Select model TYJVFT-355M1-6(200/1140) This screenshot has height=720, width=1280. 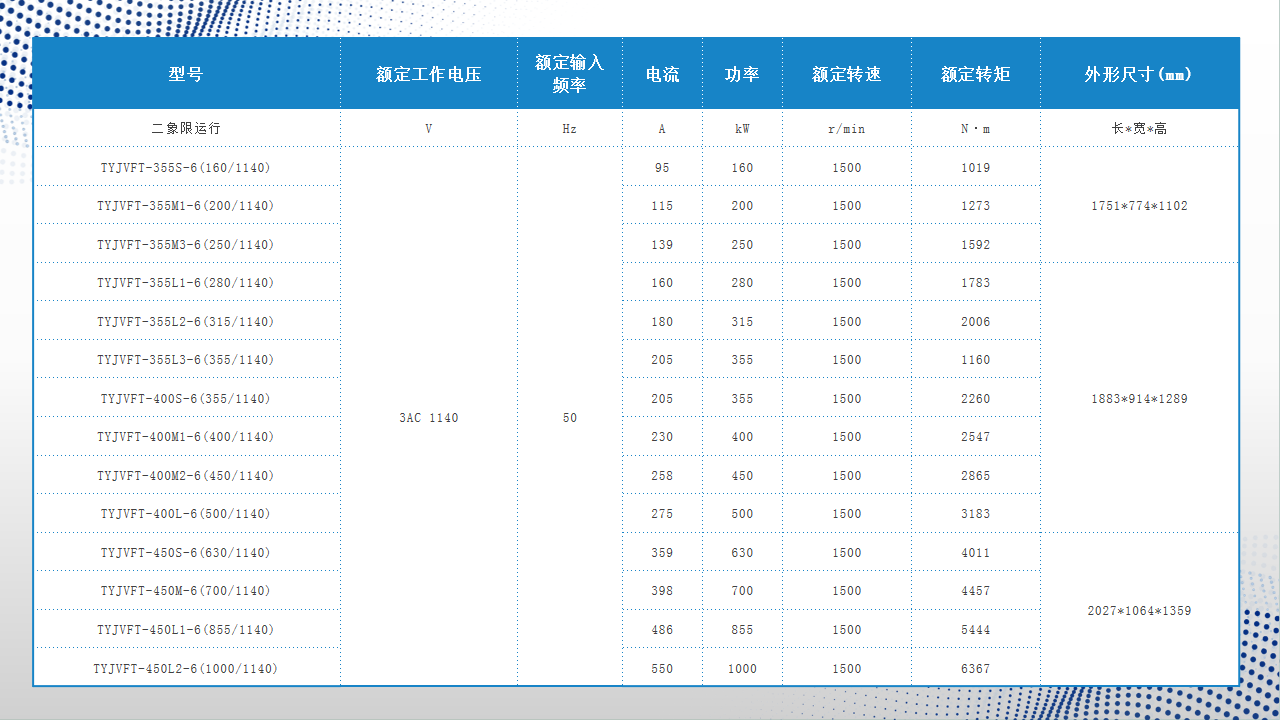186,206
